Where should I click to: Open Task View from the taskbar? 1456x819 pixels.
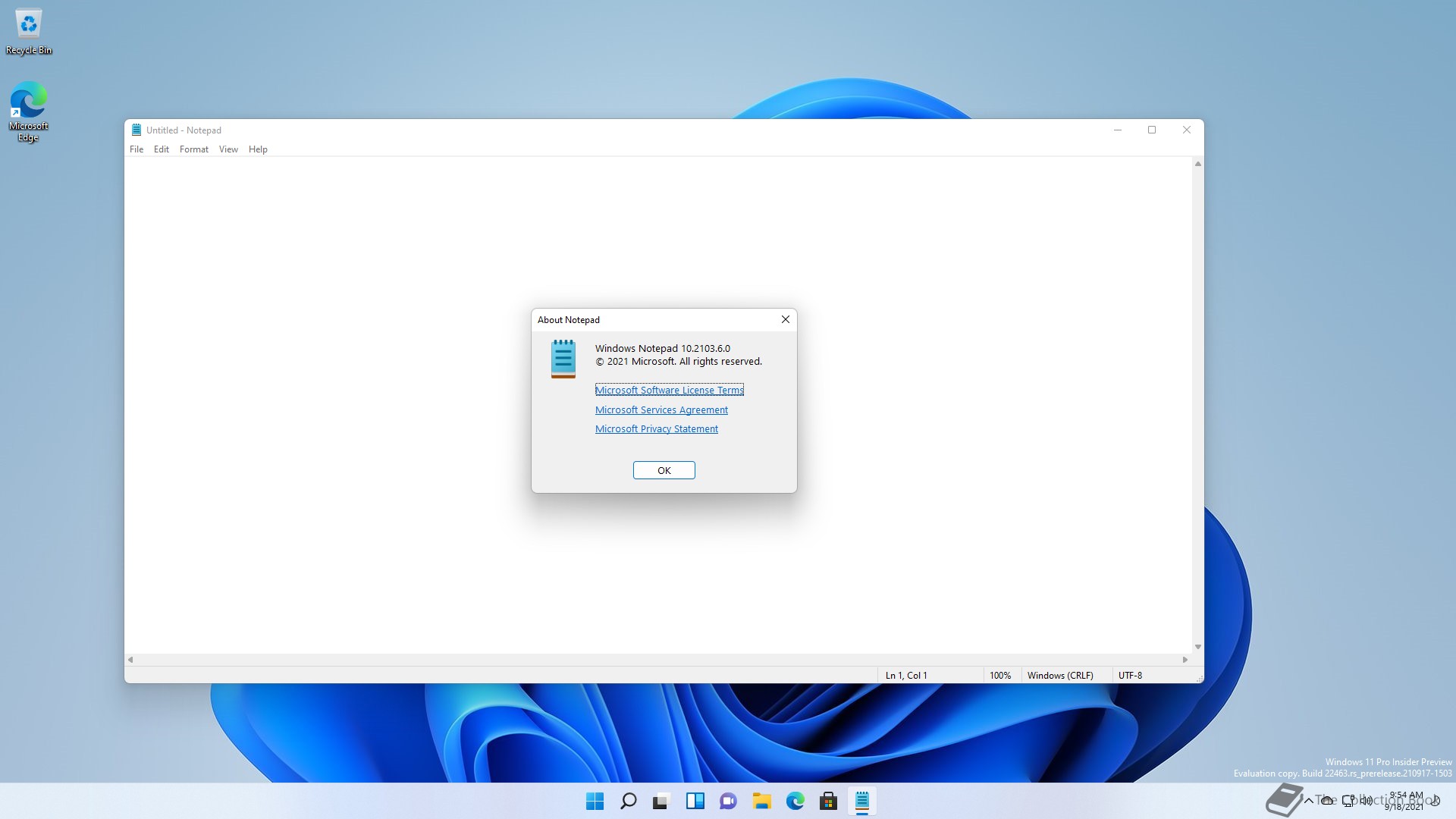click(x=661, y=801)
